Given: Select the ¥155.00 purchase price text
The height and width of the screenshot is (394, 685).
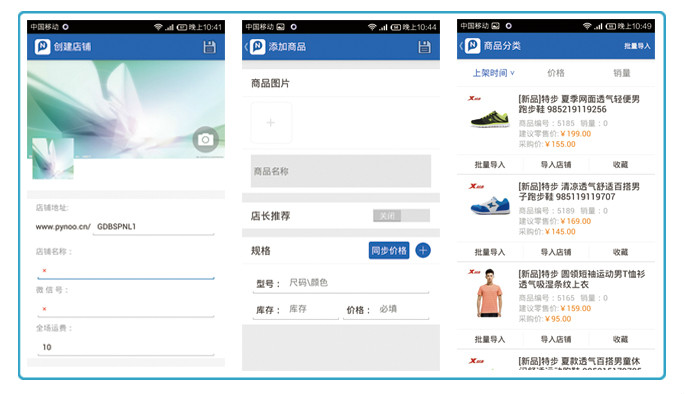Looking at the screenshot, I should pyautogui.click(x=560, y=144).
